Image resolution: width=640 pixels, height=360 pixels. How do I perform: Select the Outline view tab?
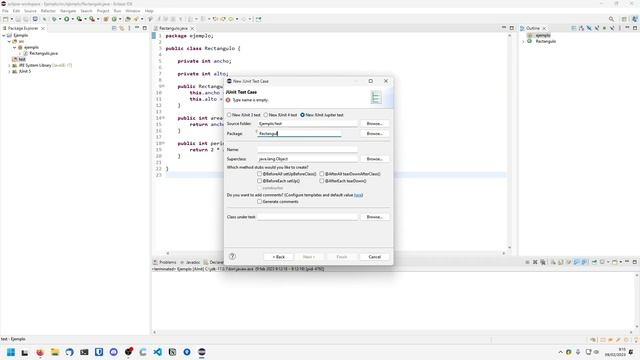[x=532, y=28]
